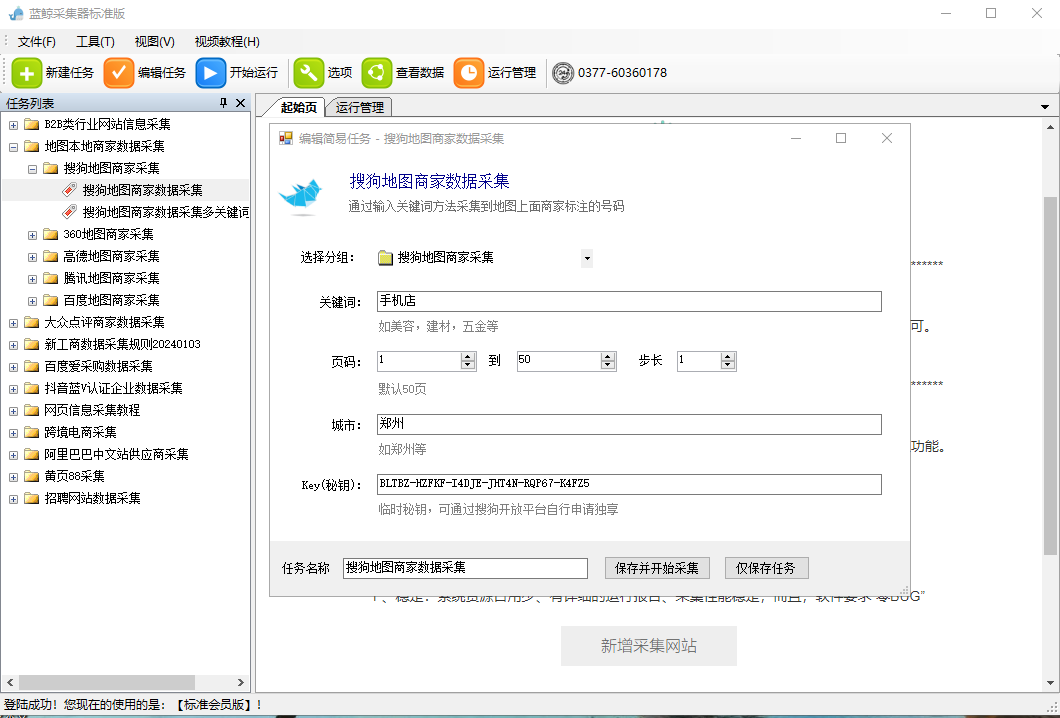The height and width of the screenshot is (718, 1060).
Task: Open the 选择分组 dropdown arrow
Action: (x=587, y=258)
